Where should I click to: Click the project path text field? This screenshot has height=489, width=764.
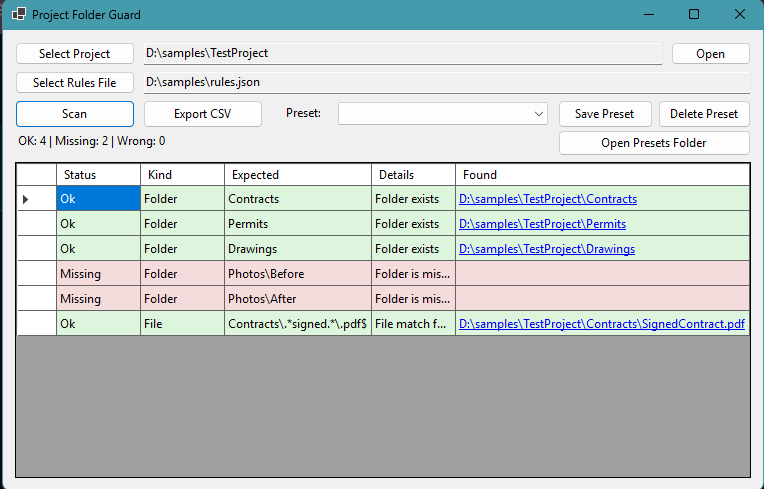pos(402,54)
